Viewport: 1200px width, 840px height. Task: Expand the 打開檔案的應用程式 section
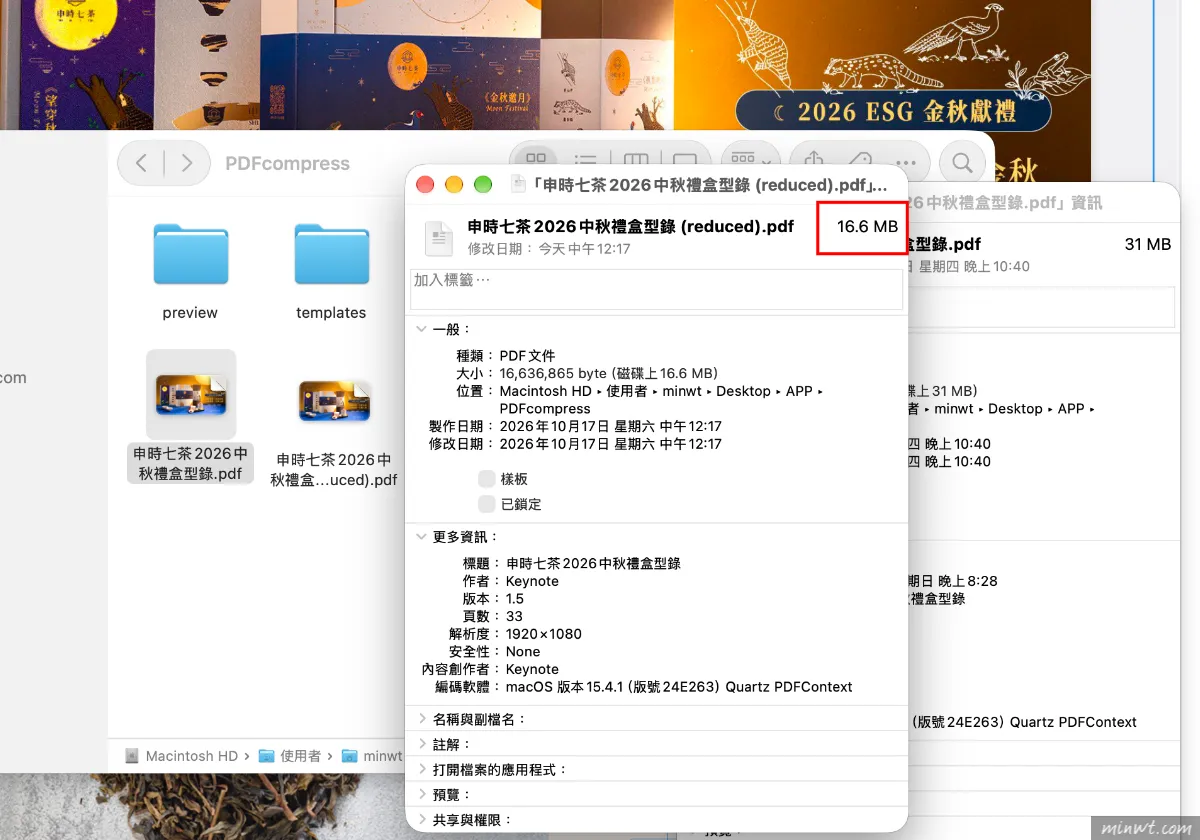422,769
